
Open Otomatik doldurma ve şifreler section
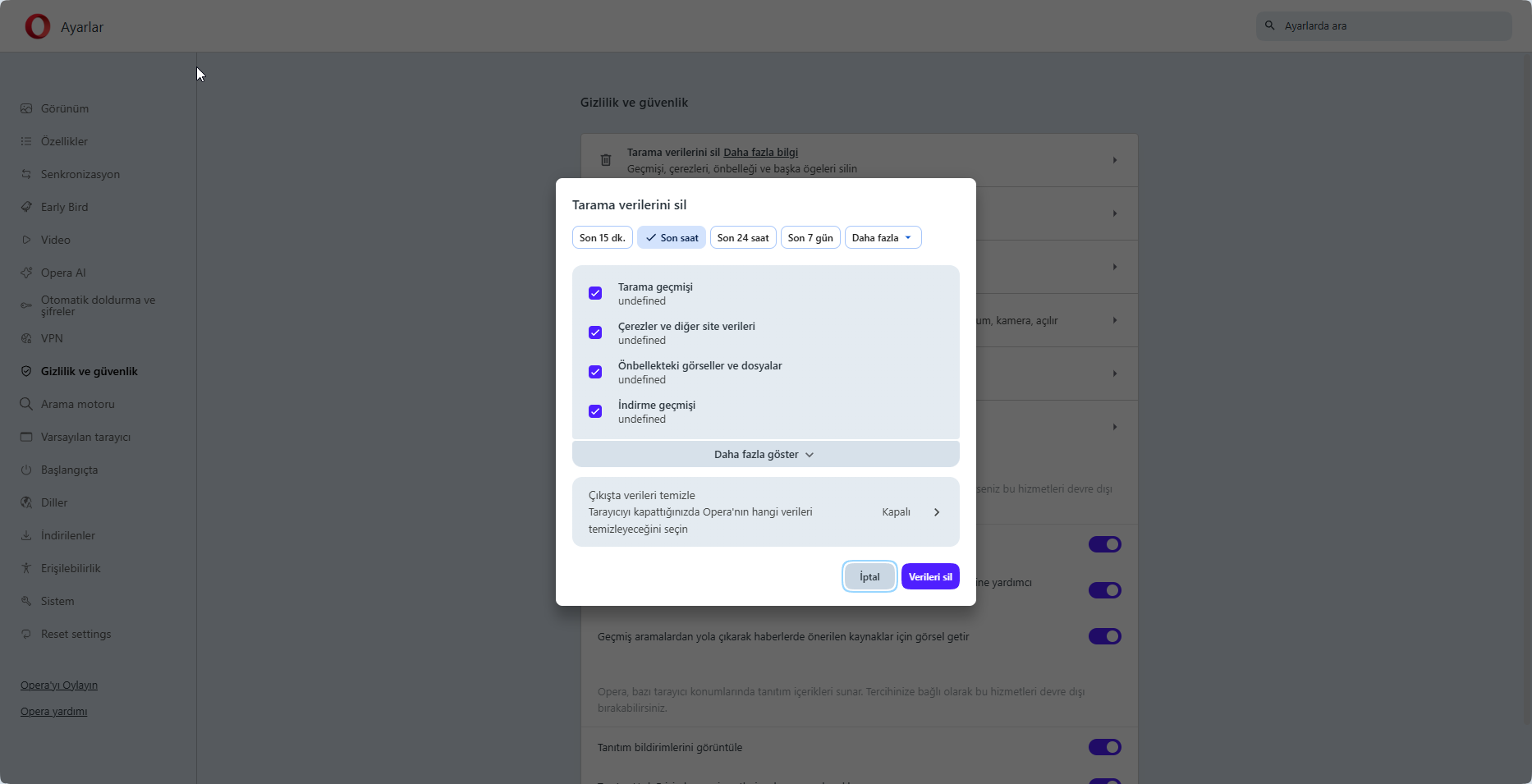[99, 305]
